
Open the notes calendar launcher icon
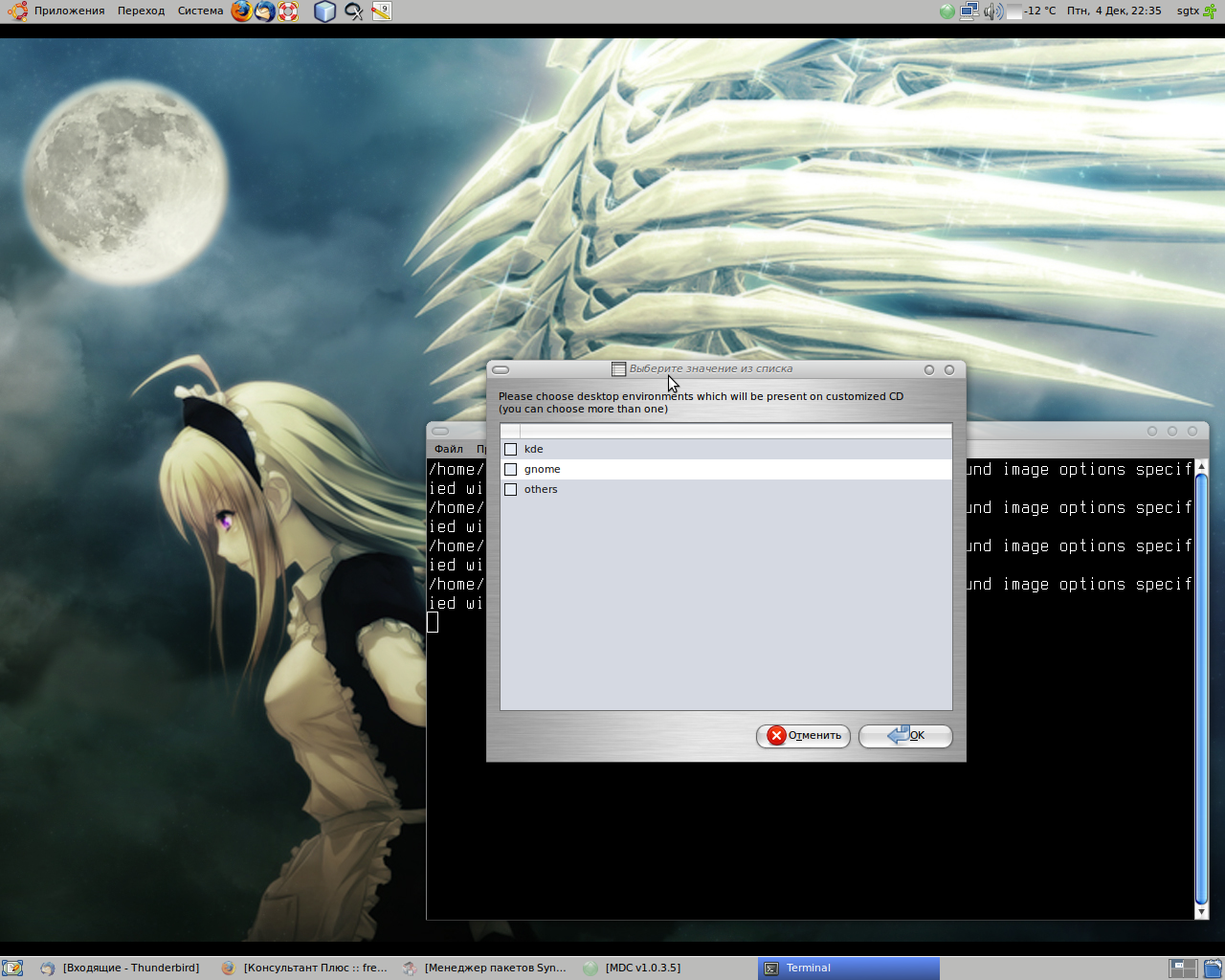[x=382, y=11]
